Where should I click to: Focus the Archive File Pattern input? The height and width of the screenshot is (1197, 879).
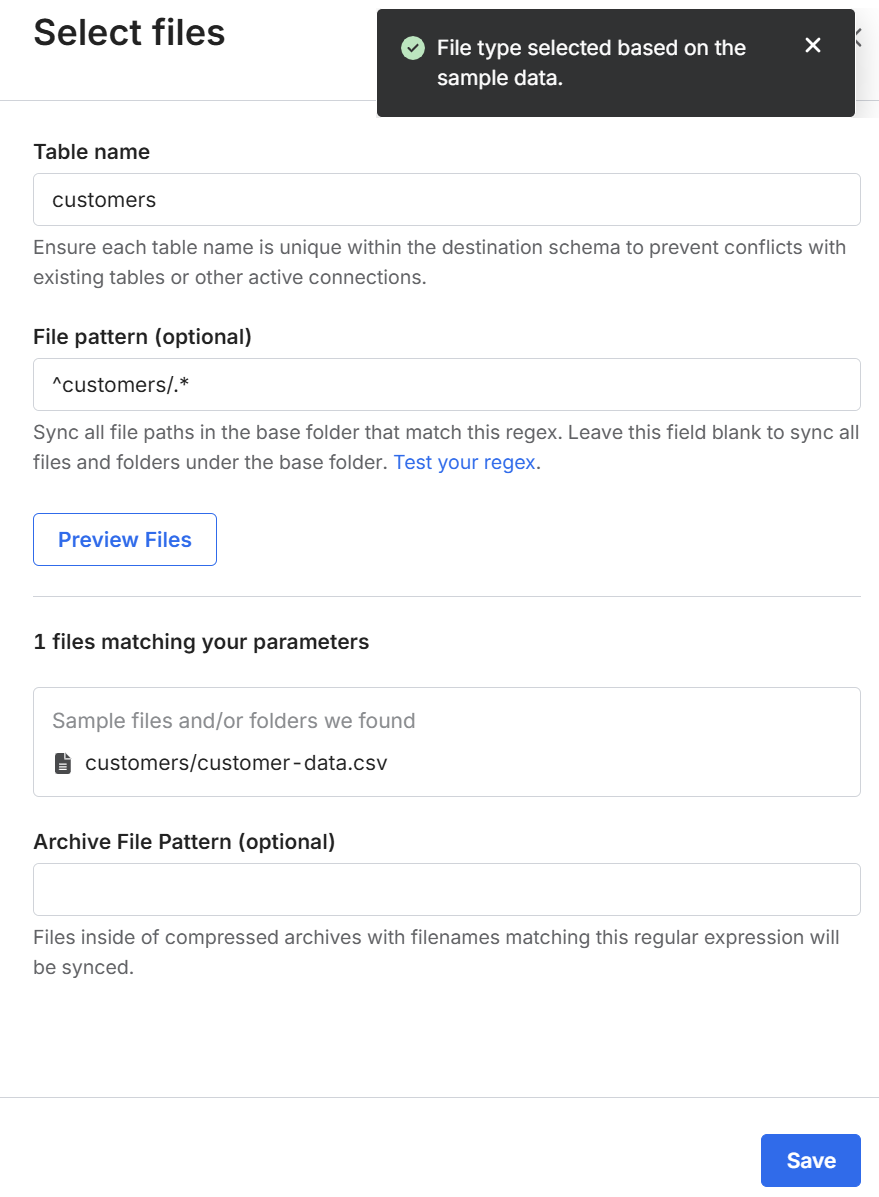click(x=446, y=889)
